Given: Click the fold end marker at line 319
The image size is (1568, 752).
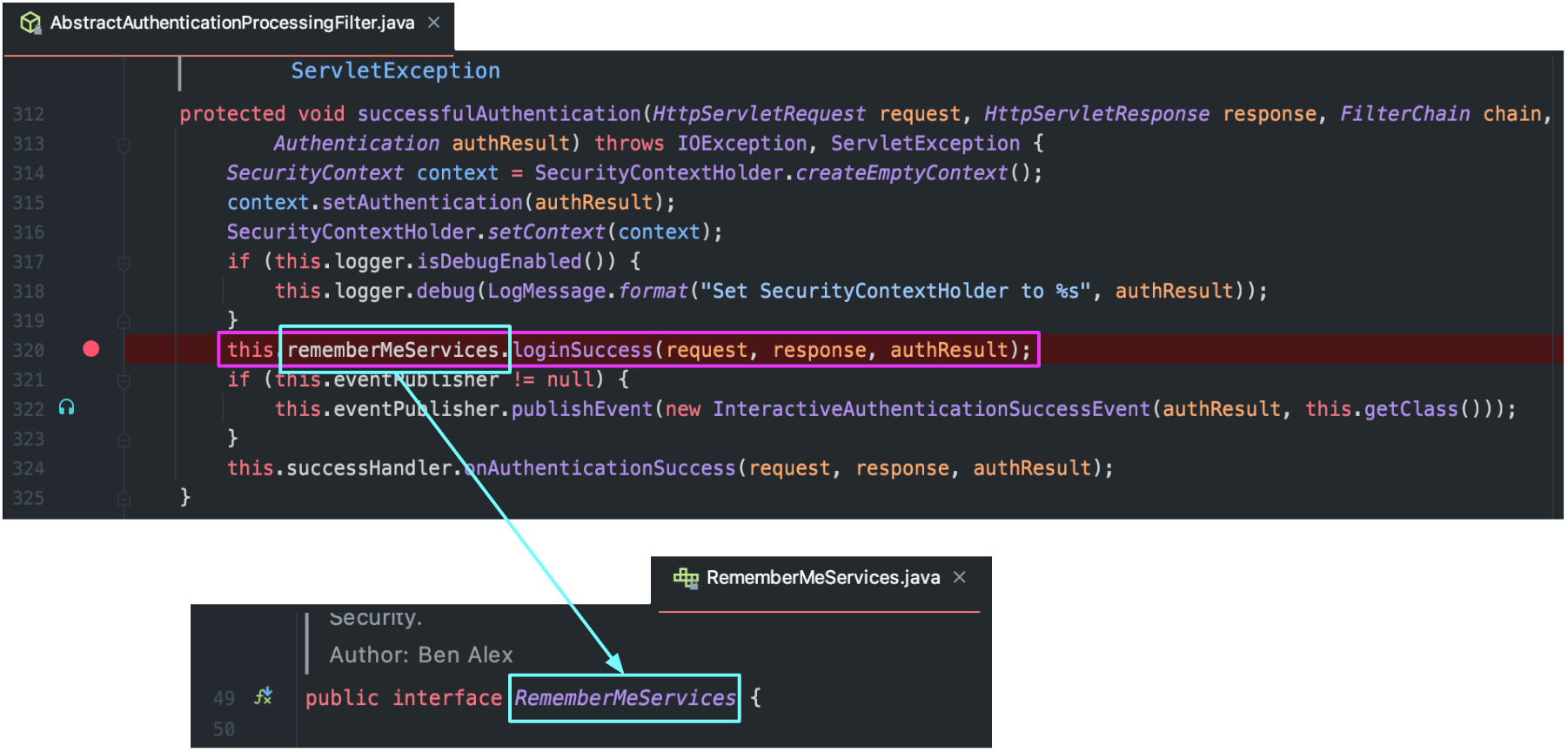Looking at the screenshot, I should (x=124, y=320).
